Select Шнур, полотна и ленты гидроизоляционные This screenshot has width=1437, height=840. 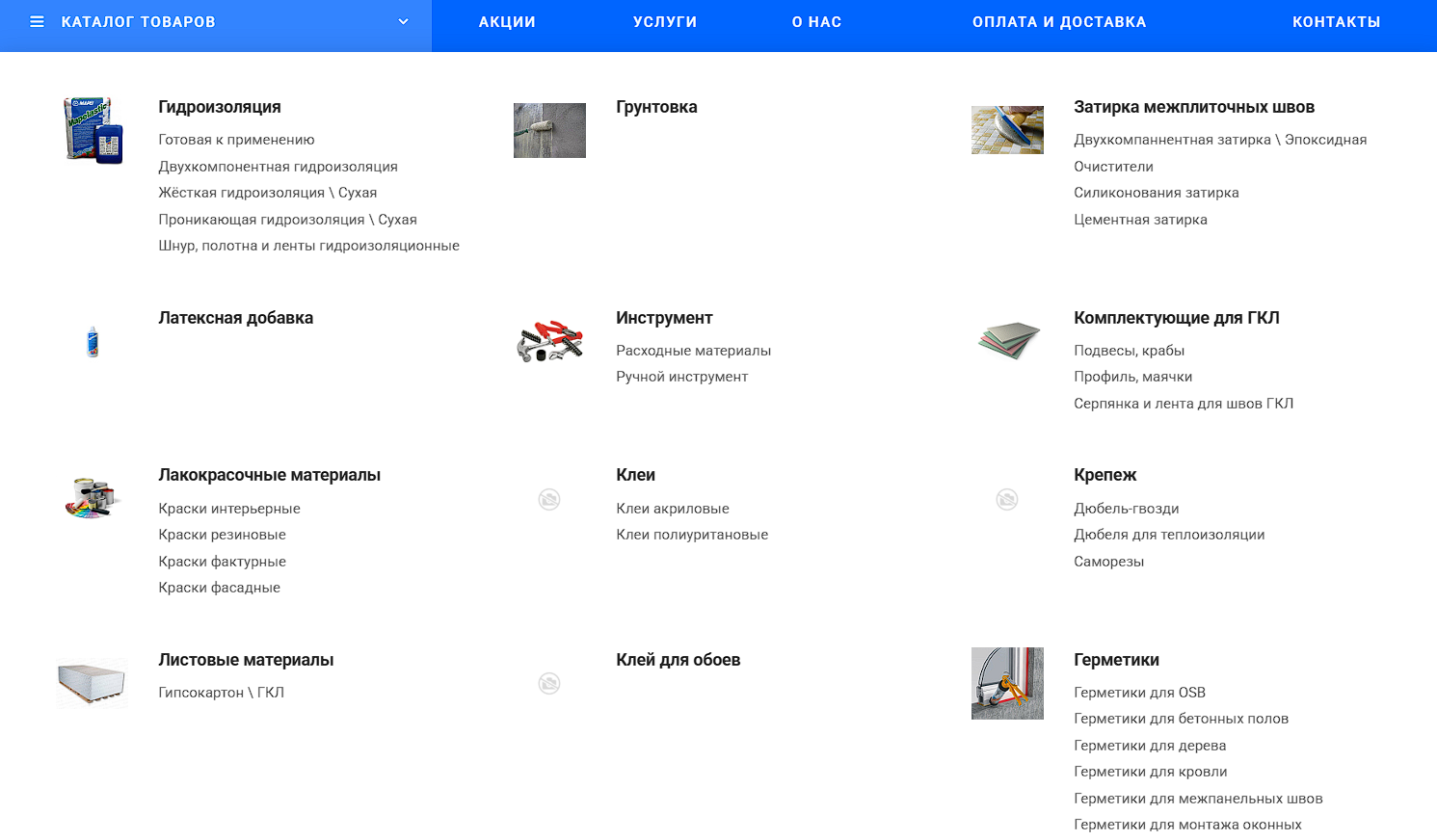308,246
